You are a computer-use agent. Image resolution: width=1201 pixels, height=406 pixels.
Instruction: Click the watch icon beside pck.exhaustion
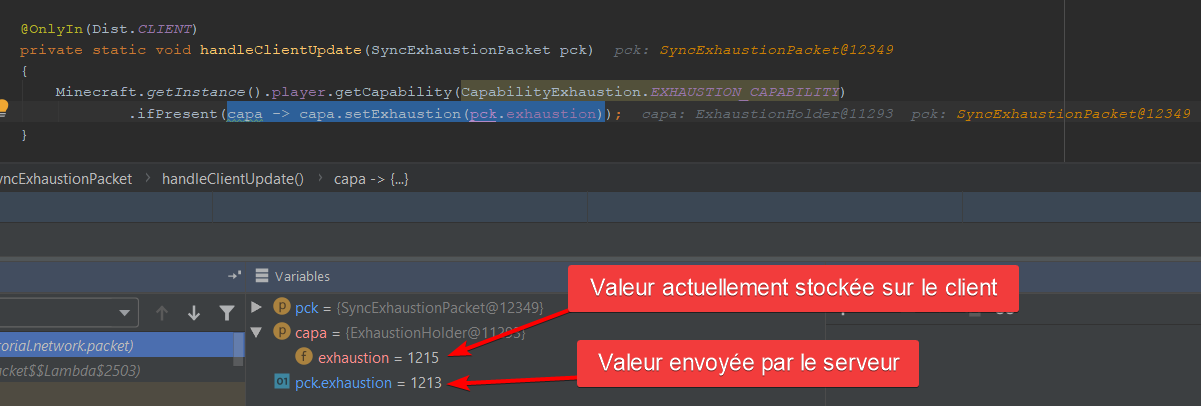coord(282,383)
